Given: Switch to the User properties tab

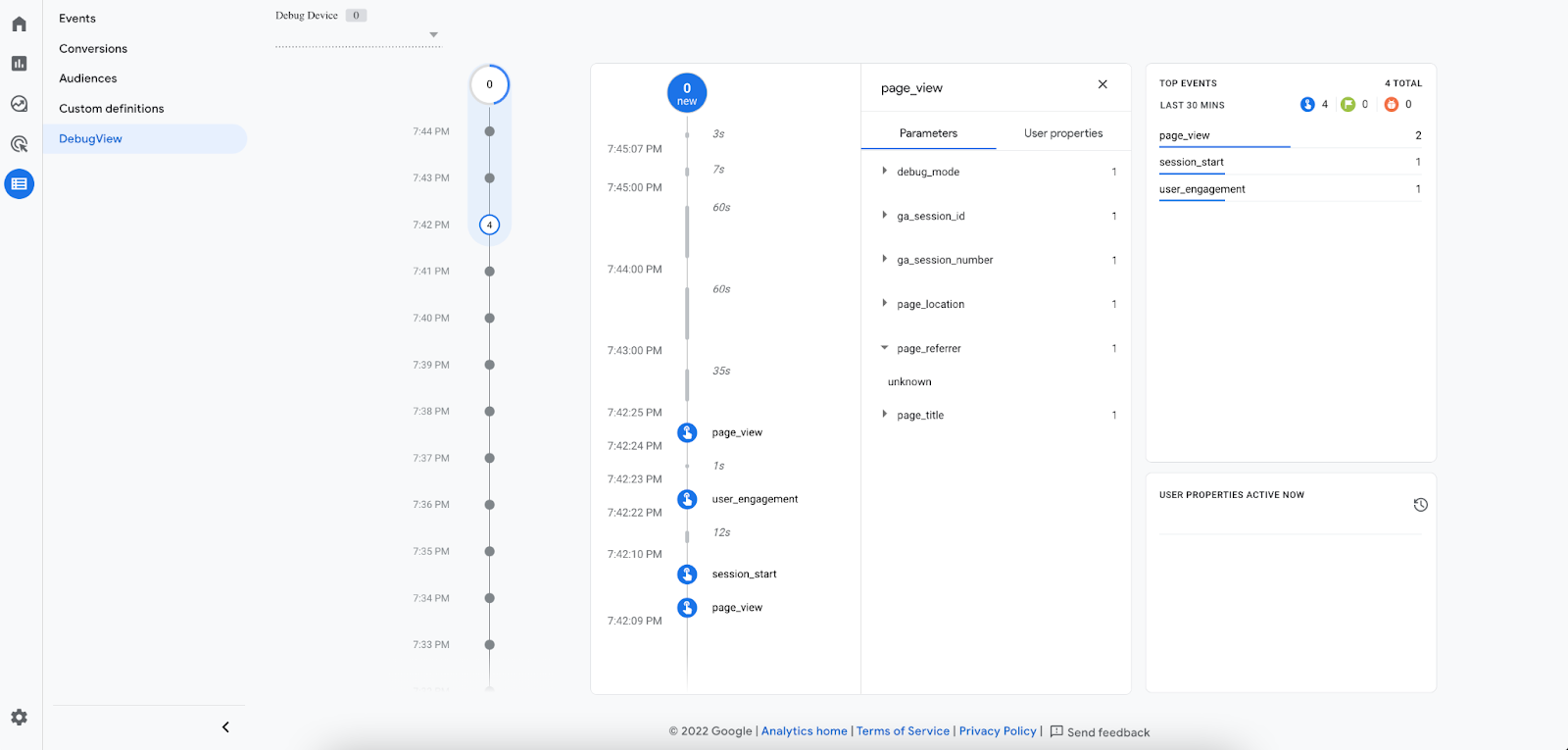Looking at the screenshot, I should click(x=1063, y=133).
